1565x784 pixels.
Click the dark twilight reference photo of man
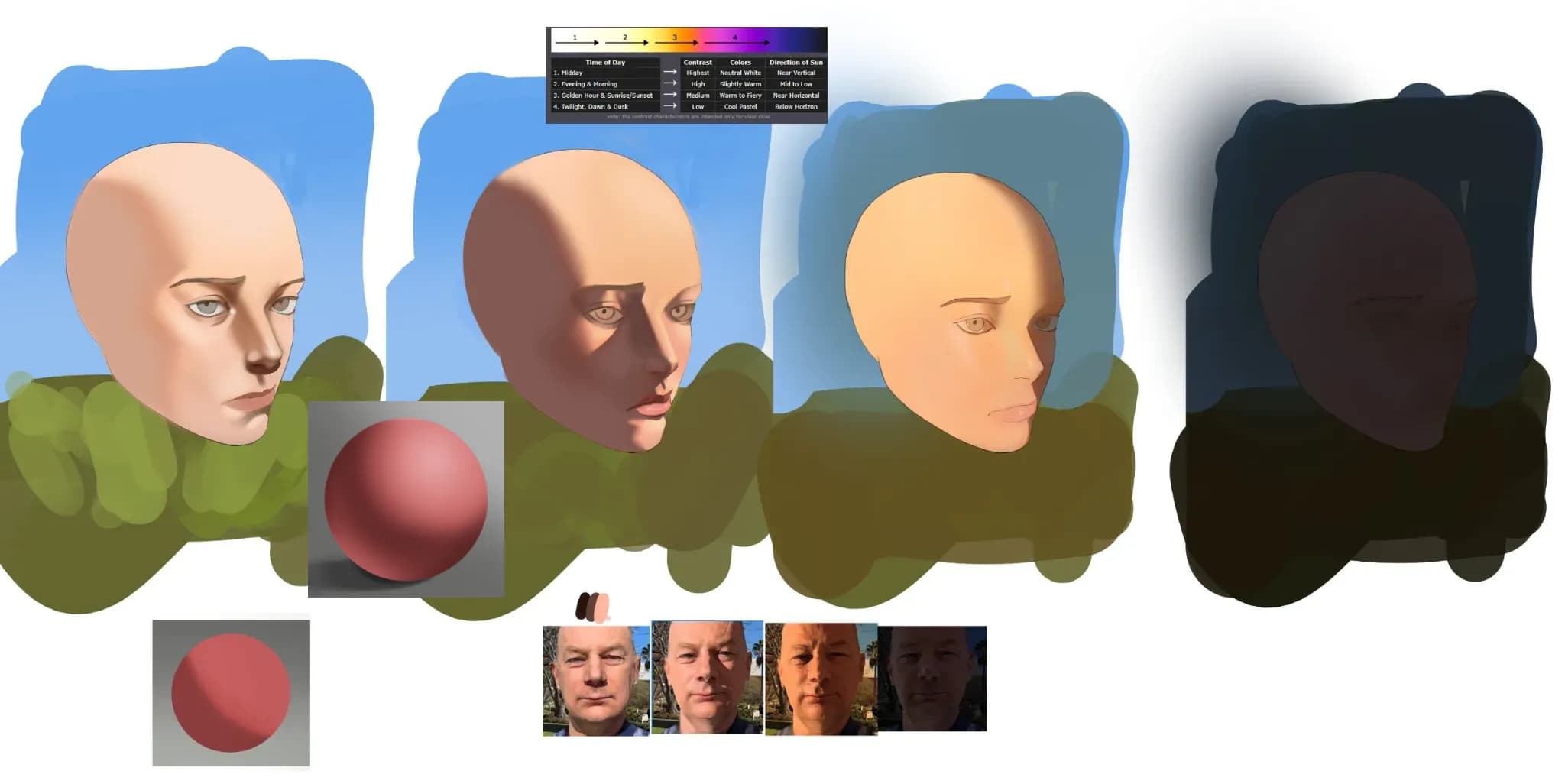(932, 679)
